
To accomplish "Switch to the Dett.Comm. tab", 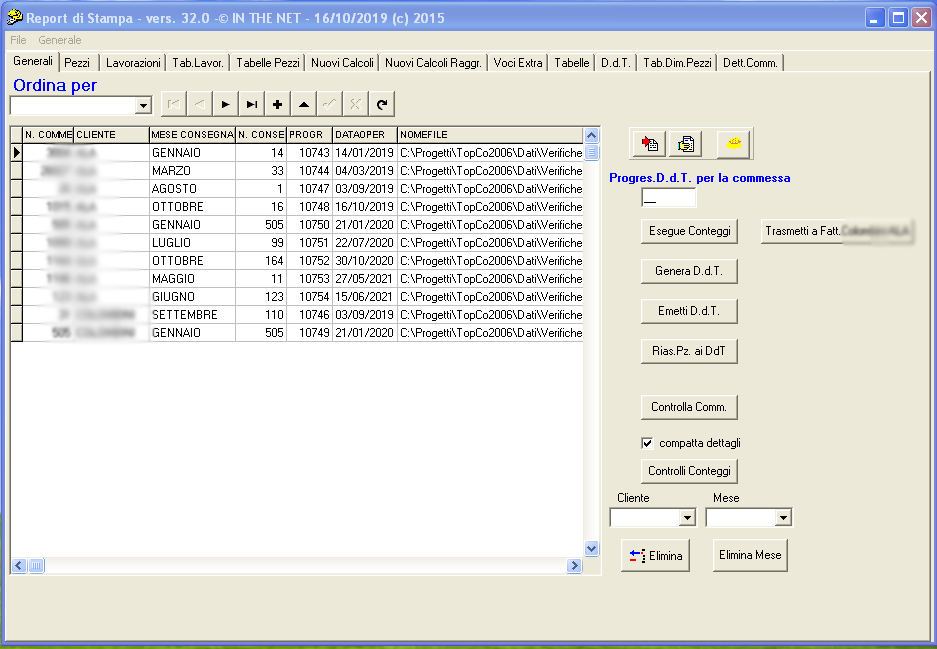I will click(x=751, y=63).
